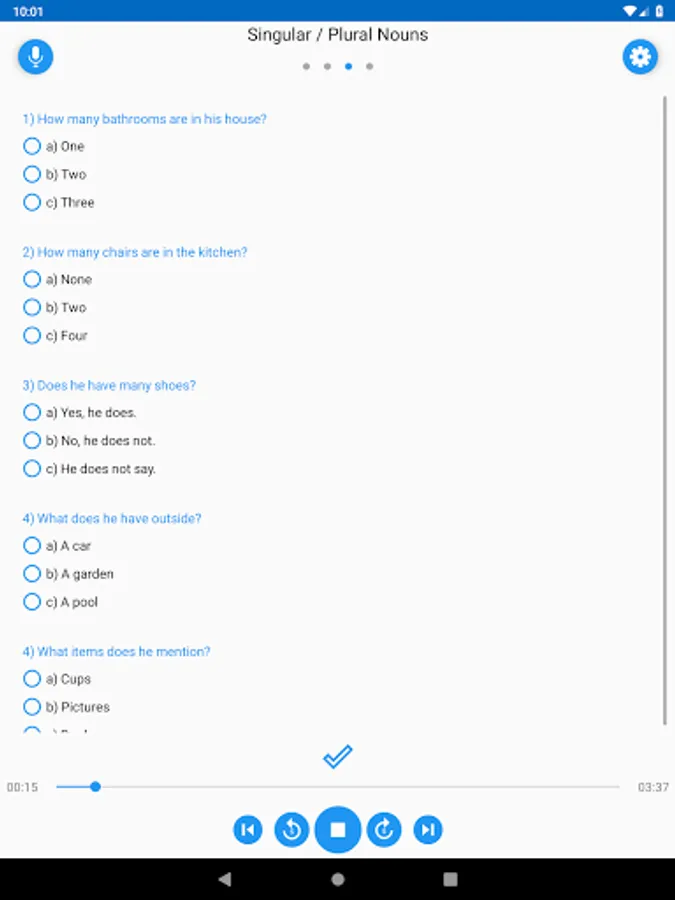The height and width of the screenshot is (900, 675).
Task: Choose 'b) Pictures' answer
Action: pyautogui.click(x=32, y=707)
